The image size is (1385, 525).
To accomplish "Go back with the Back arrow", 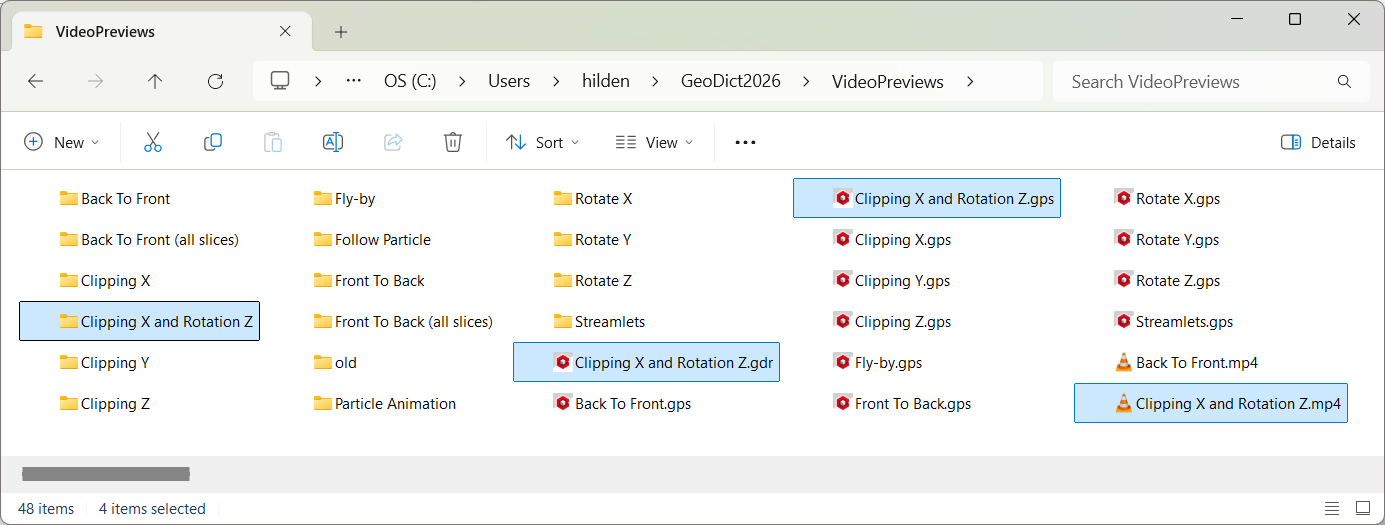I will (x=36, y=82).
